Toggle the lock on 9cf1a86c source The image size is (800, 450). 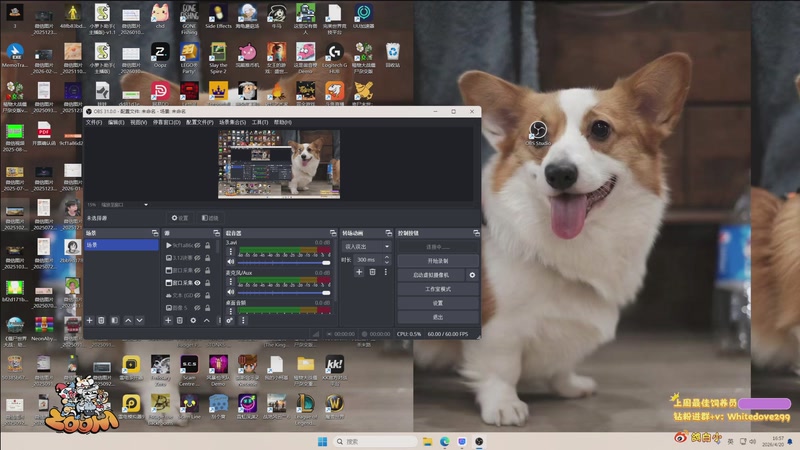pos(207,245)
